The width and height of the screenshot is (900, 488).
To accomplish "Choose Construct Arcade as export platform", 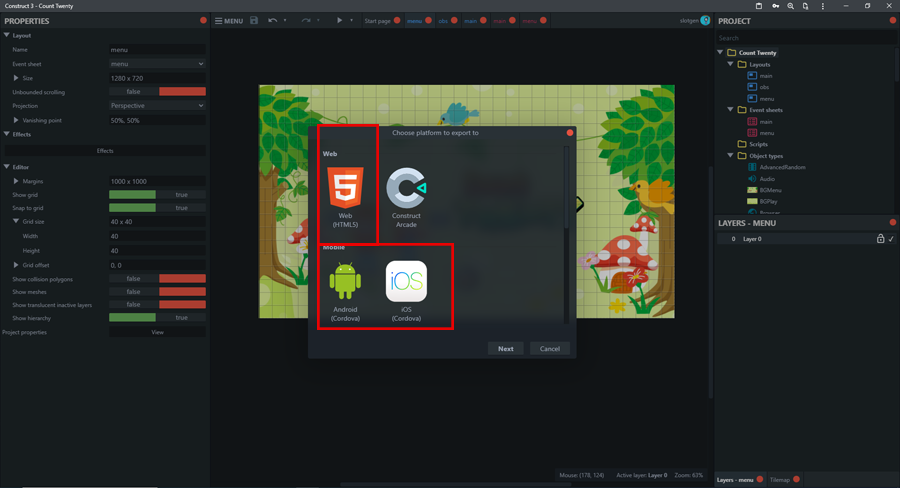I will 406,197.
